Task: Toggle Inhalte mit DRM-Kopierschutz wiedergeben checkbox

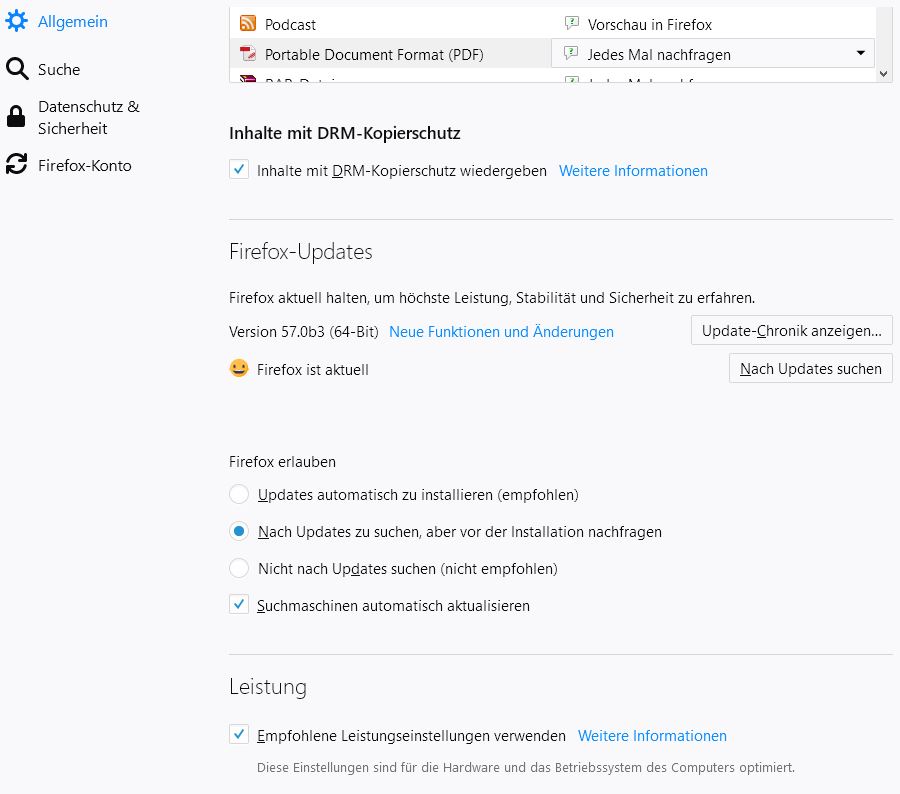Action: (x=239, y=169)
